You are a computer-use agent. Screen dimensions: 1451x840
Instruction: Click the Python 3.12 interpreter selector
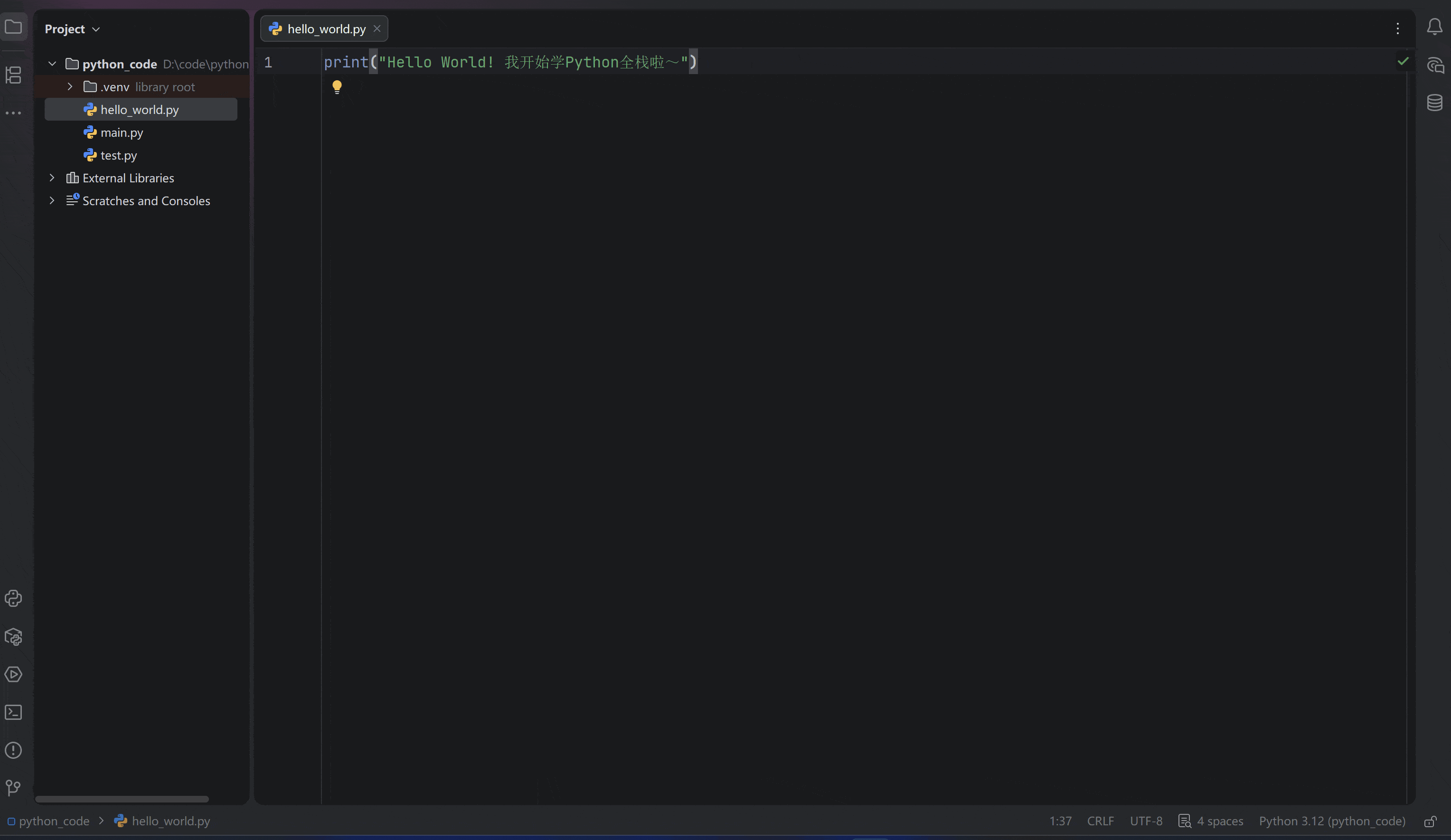[x=1331, y=821]
